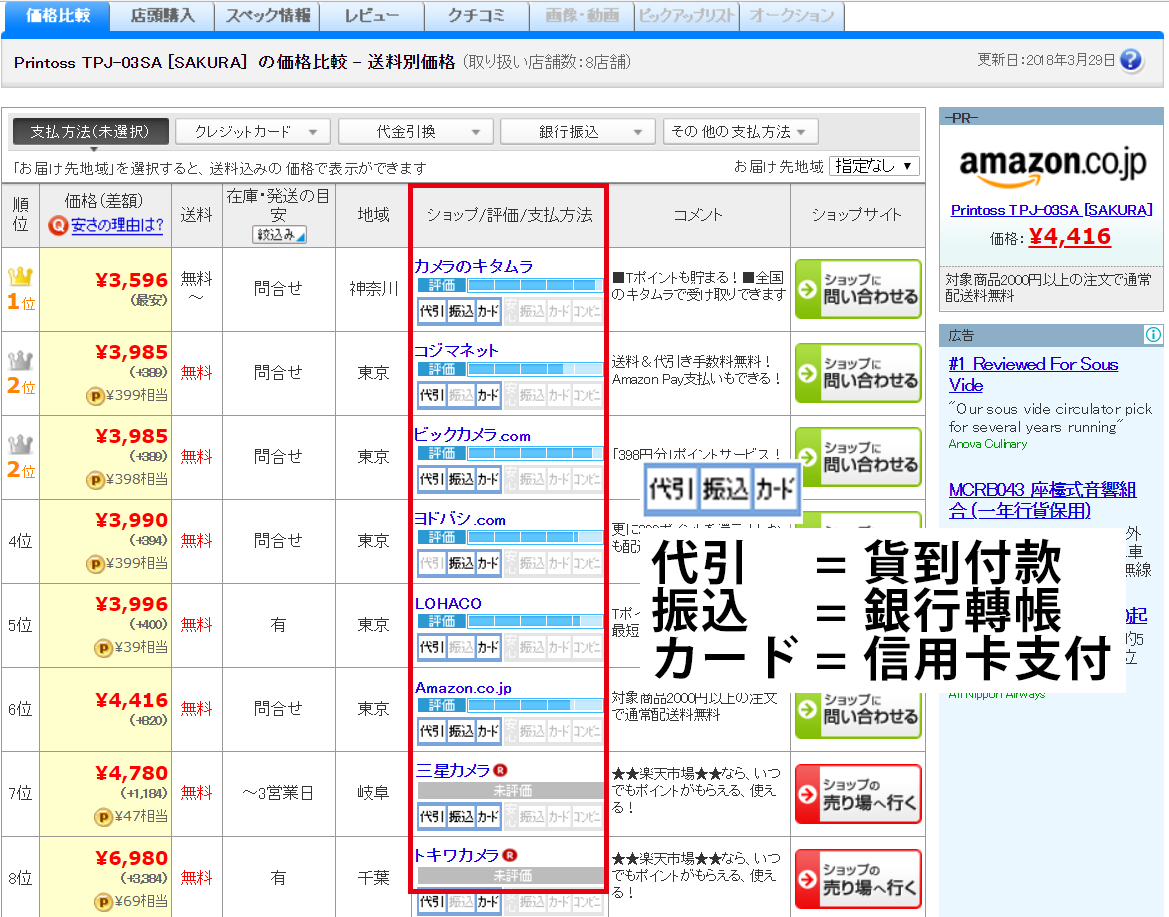Click the gold crown icon for rank 1

[x=20, y=277]
